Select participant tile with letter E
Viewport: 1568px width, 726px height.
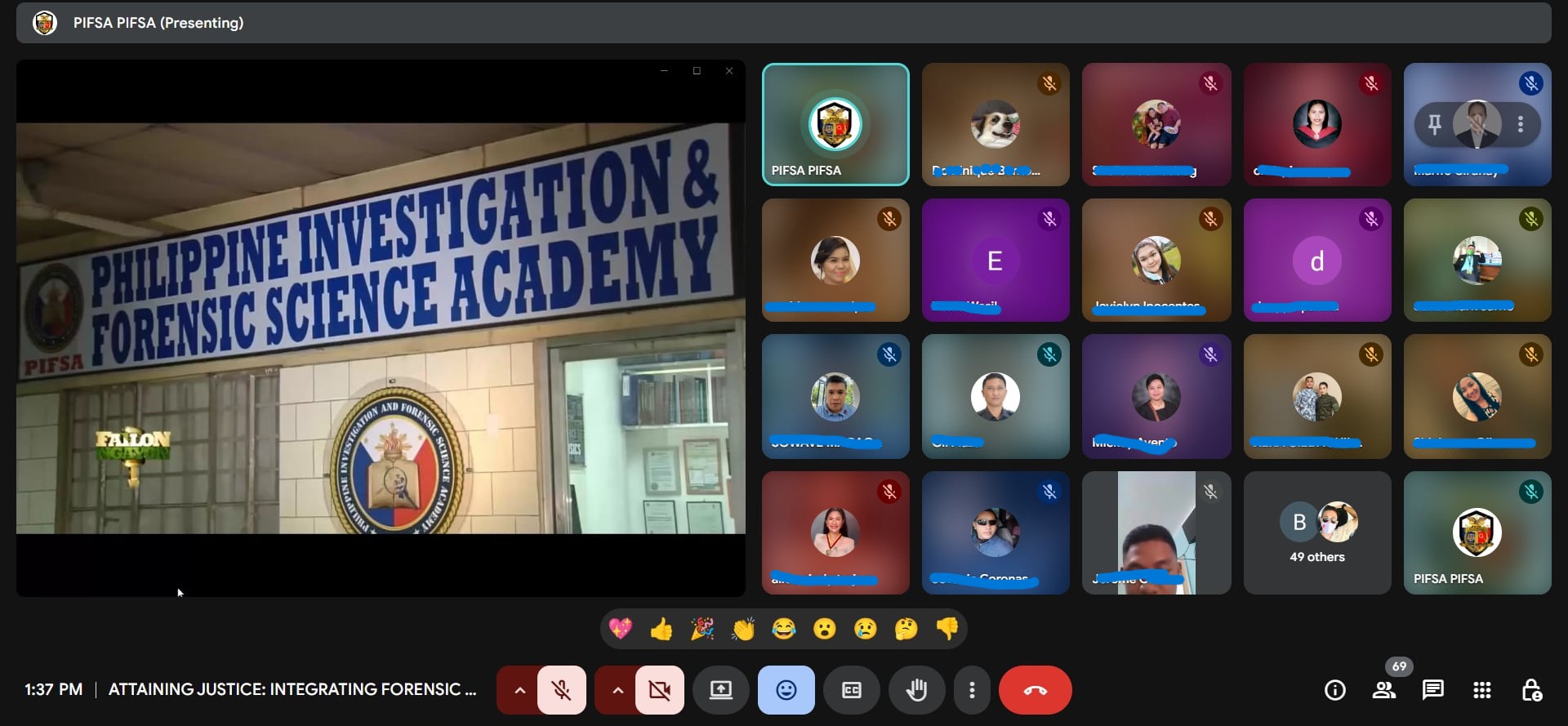996,260
